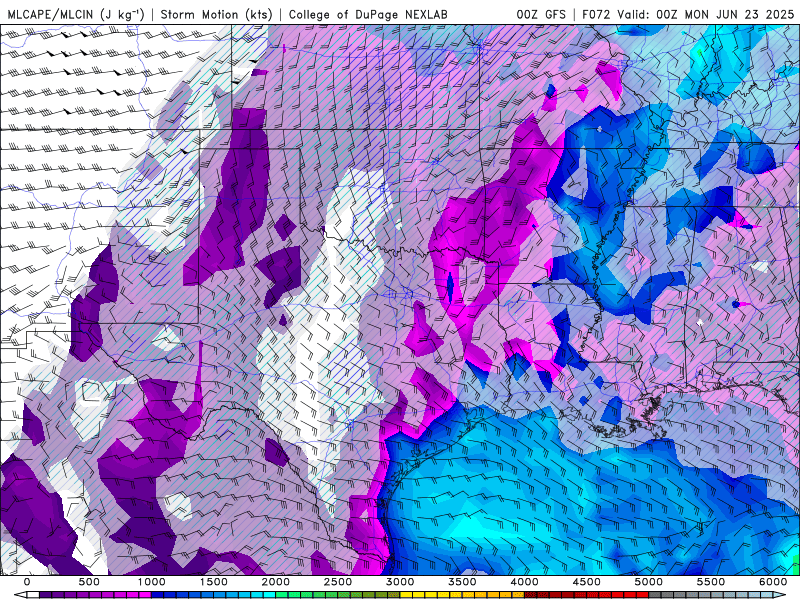Click the MLCAPE/MLCIN (J kg⁻¹) title text
This screenshot has height=600, width=800.
[76, 14]
